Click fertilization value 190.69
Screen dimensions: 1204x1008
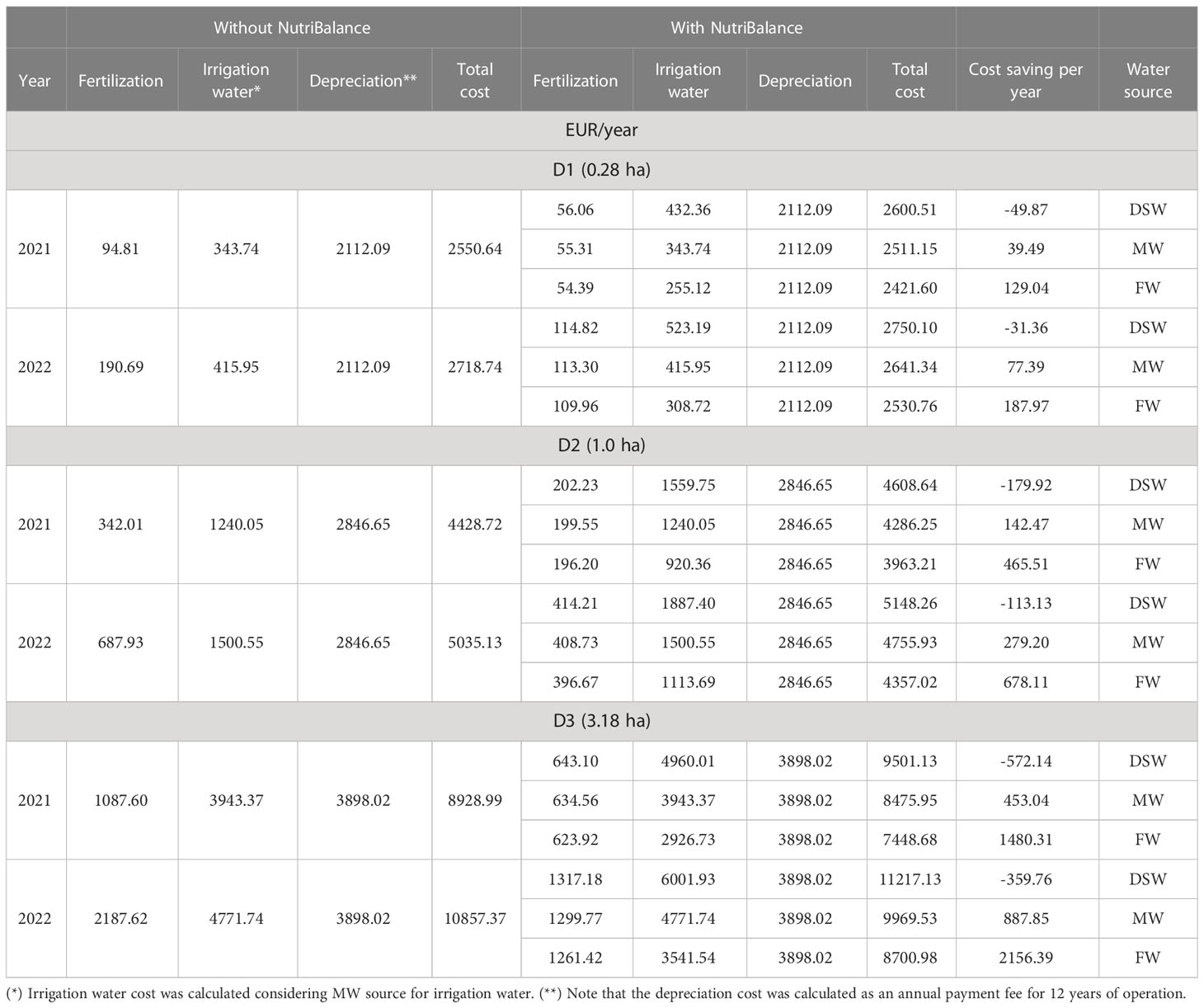[x=120, y=367]
